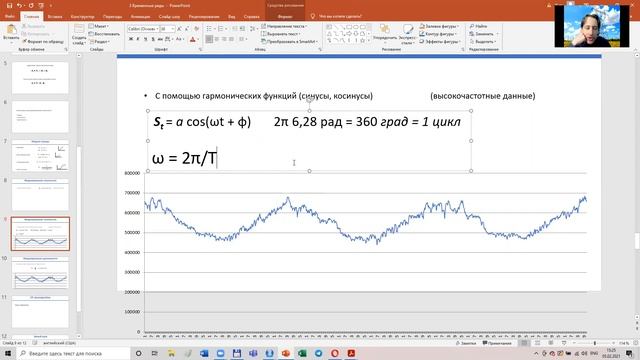Screen dimensions: 640x360
Task: Open Направление текста text direction menu
Action: click(284, 26)
